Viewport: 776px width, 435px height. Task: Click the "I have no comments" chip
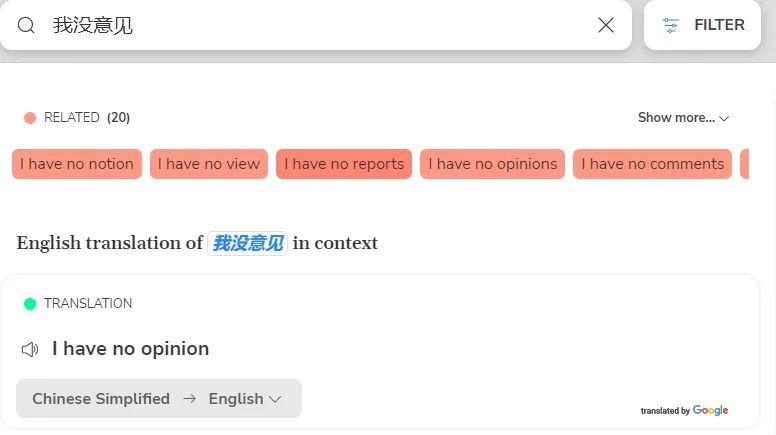(x=652, y=164)
